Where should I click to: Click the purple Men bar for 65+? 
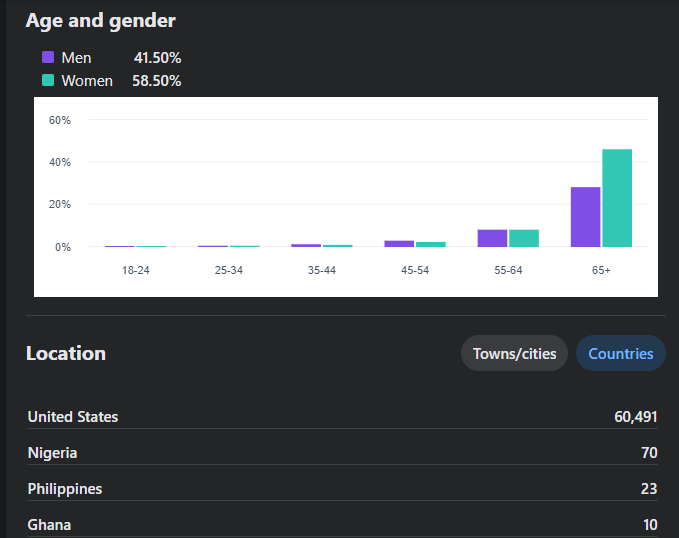(x=585, y=217)
